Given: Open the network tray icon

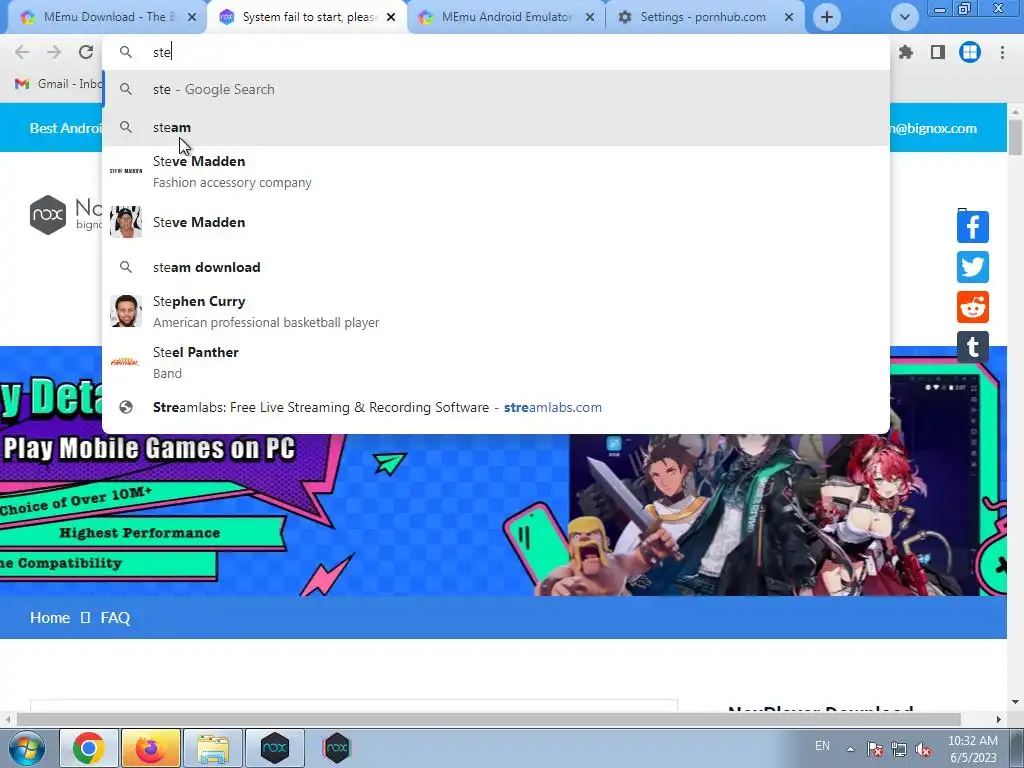Looking at the screenshot, I should tap(899, 749).
